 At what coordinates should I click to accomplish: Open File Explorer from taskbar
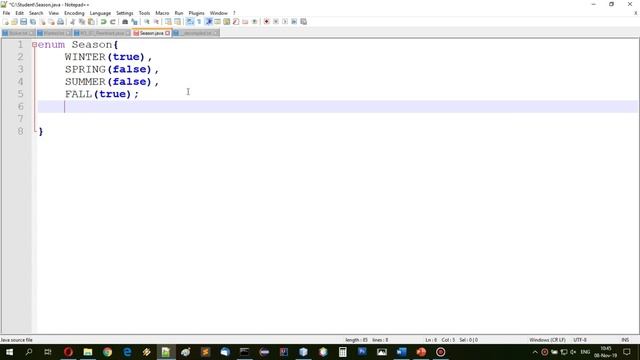click(x=88, y=352)
